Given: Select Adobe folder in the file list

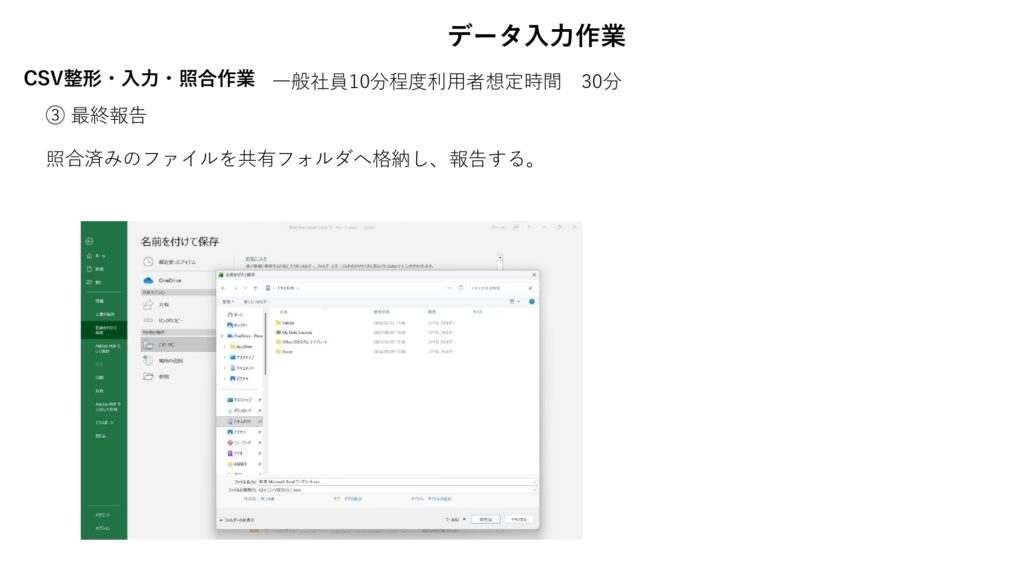Looking at the screenshot, I should pyautogui.click(x=288, y=323).
